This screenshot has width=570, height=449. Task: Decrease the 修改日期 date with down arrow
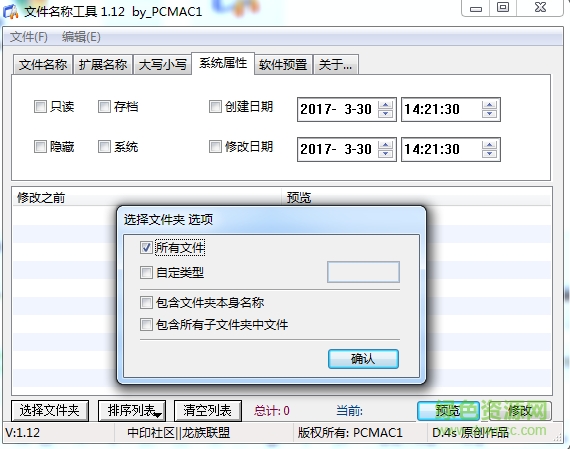[x=385, y=153]
